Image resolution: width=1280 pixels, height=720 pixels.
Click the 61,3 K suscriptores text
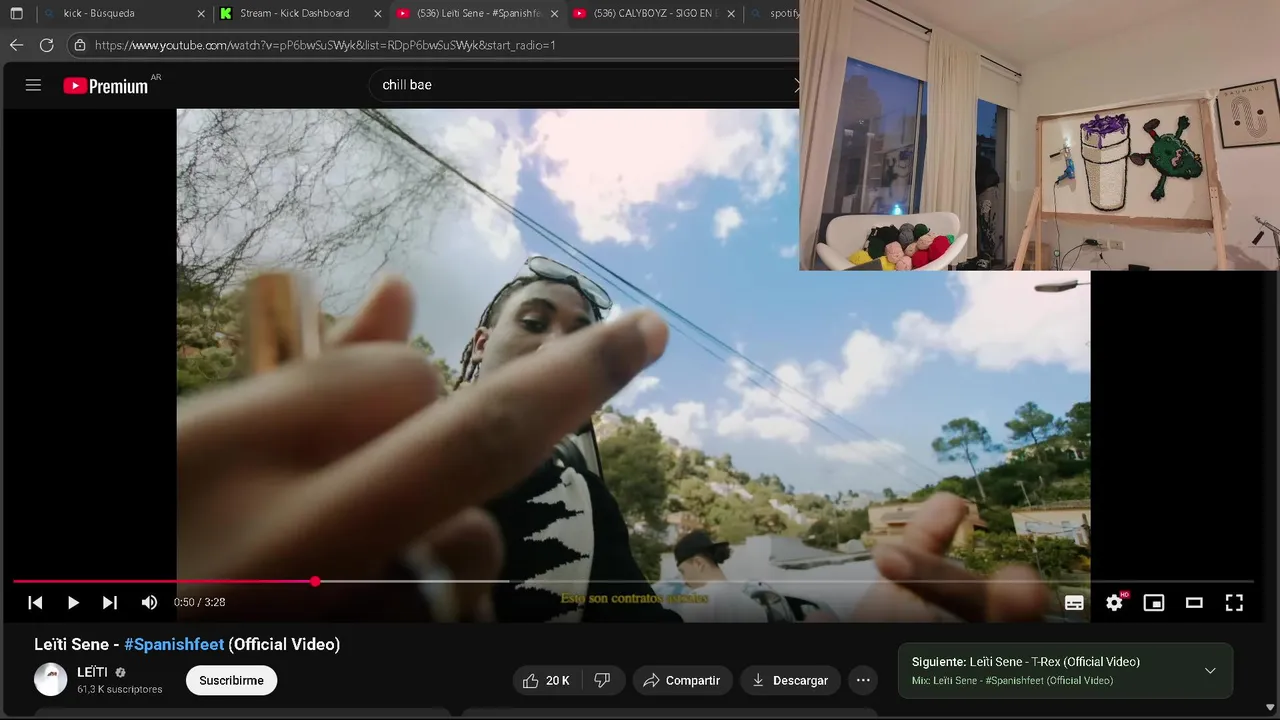point(119,689)
